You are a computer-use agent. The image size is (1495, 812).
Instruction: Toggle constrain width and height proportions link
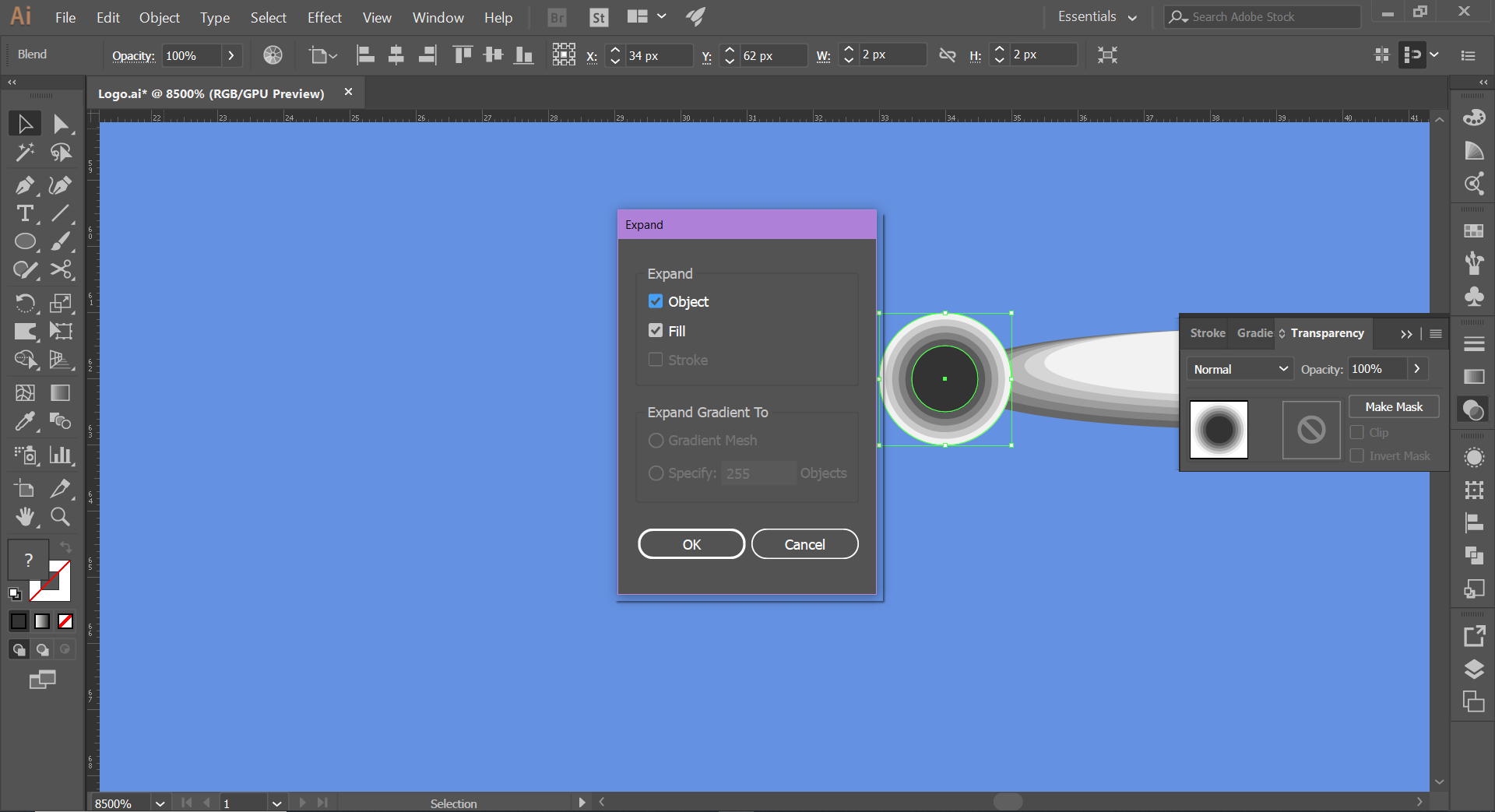[947, 54]
